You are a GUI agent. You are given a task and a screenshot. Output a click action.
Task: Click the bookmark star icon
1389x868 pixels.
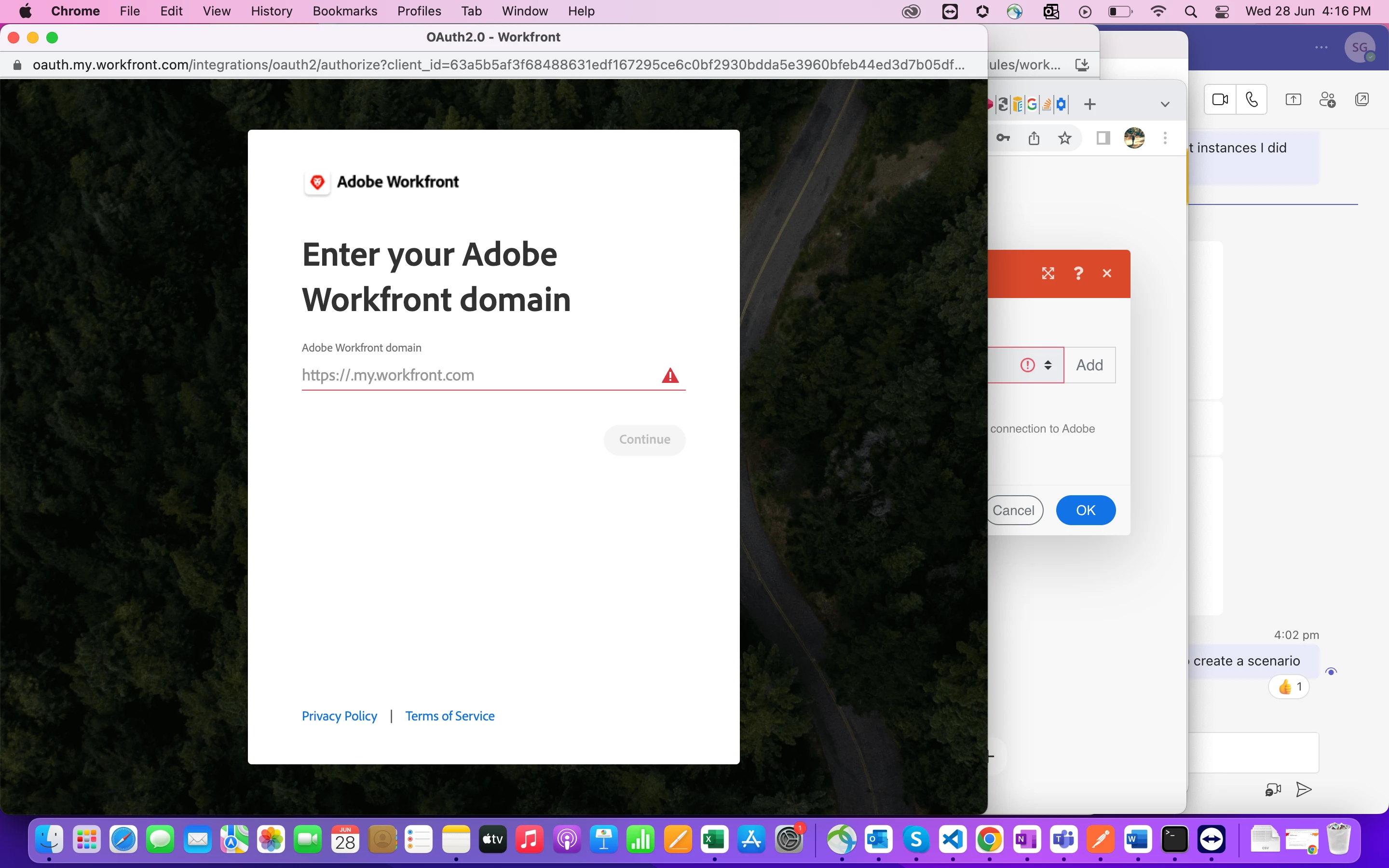point(1065,138)
